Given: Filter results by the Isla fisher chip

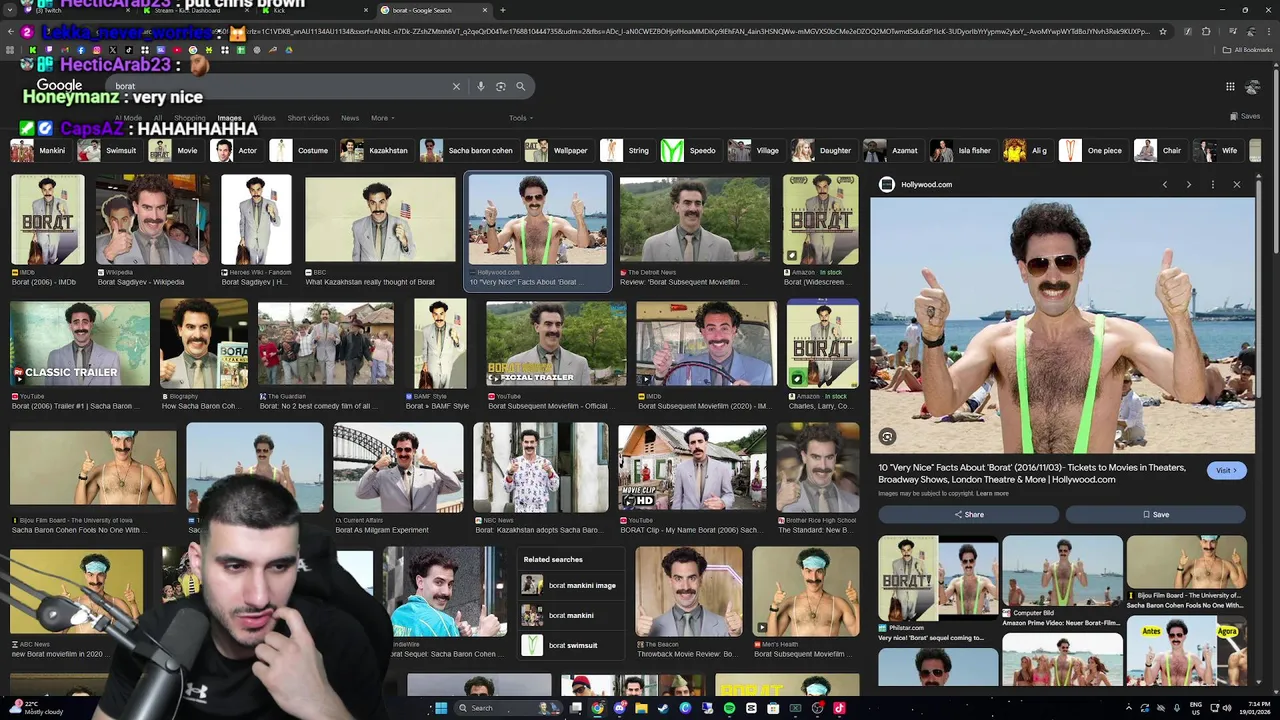Looking at the screenshot, I should [x=961, y=150].
